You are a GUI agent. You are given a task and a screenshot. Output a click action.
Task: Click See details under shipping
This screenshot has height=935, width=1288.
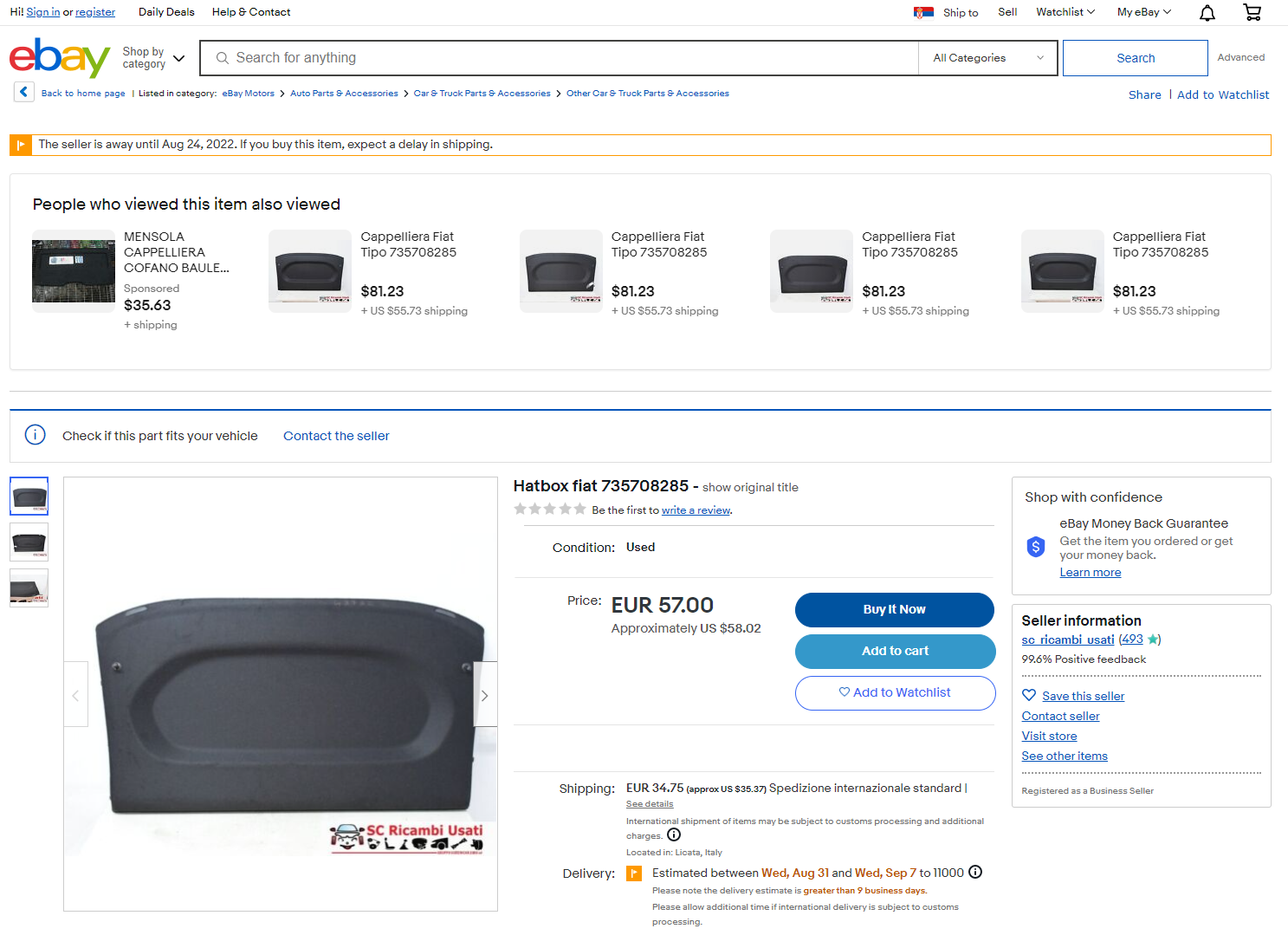click(649, 804)
